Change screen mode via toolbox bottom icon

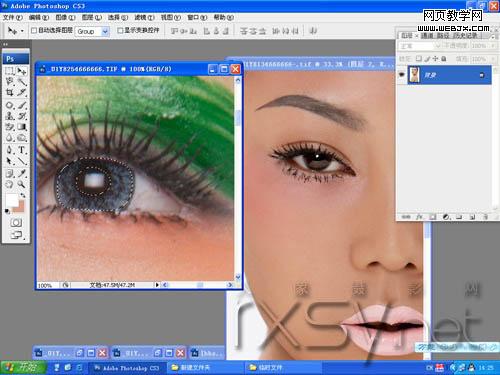(x=16, y=235)
